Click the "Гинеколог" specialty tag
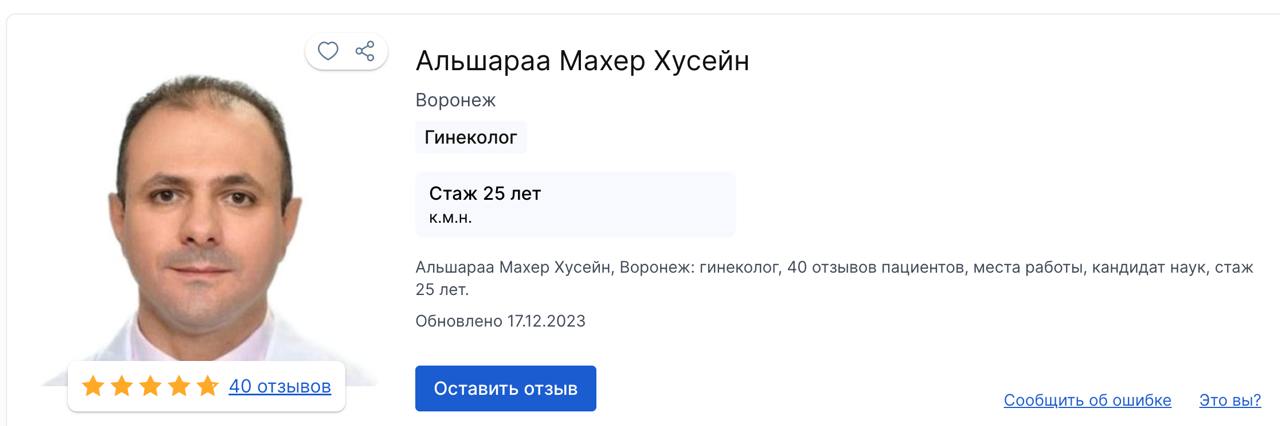Viewport: 1280px width, 426px height. click(471, 138)
